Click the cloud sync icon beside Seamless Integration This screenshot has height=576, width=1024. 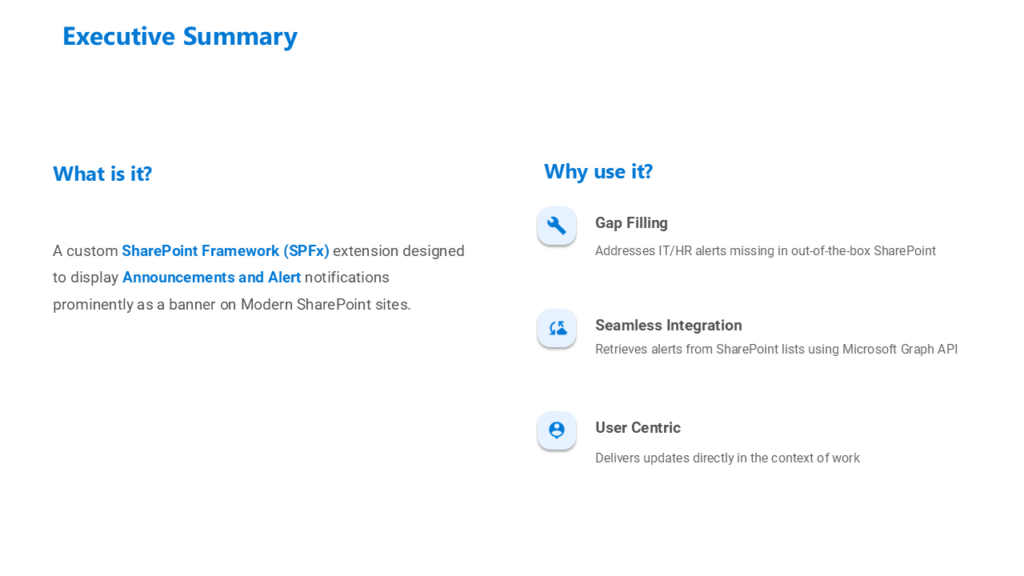point(557,328)
